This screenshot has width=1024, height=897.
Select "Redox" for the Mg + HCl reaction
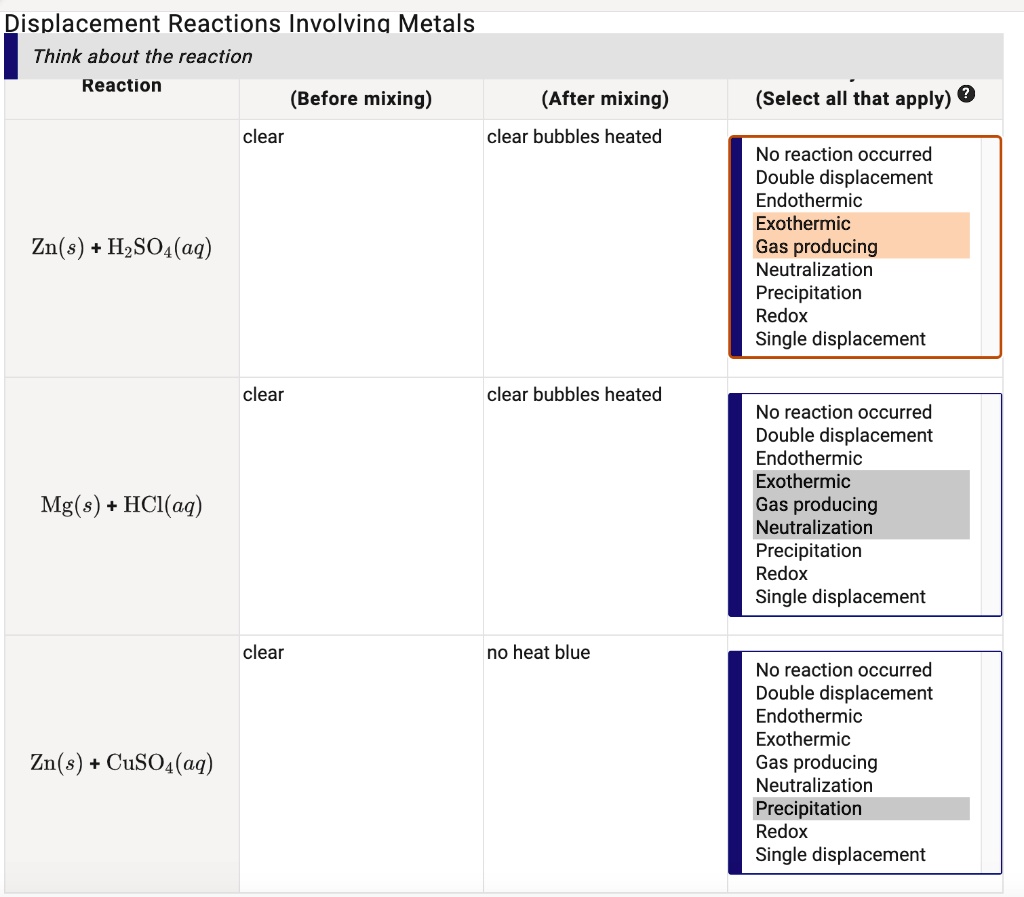coord(782,574)
